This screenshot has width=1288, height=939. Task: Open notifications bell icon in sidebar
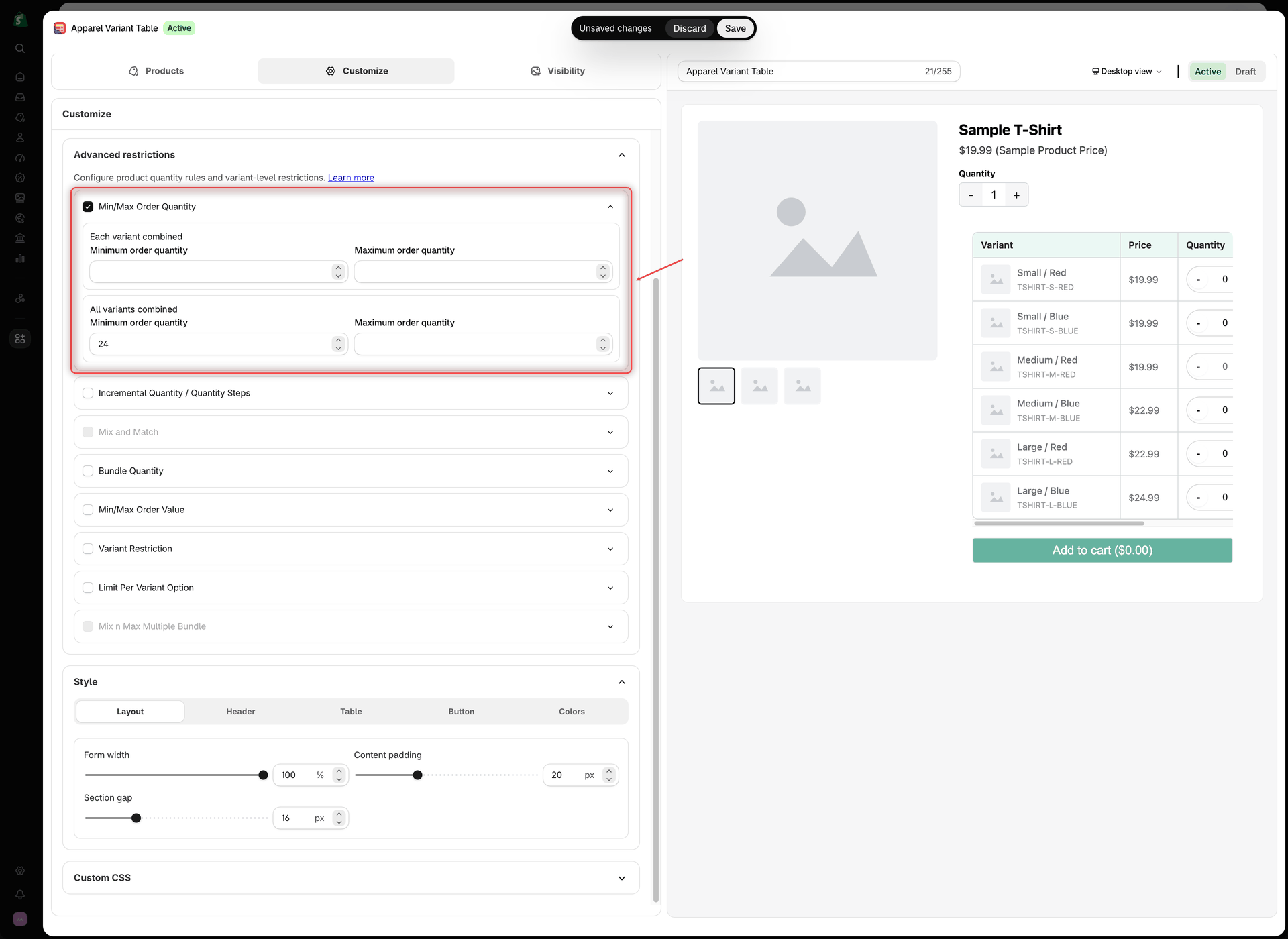coord(20,895)
